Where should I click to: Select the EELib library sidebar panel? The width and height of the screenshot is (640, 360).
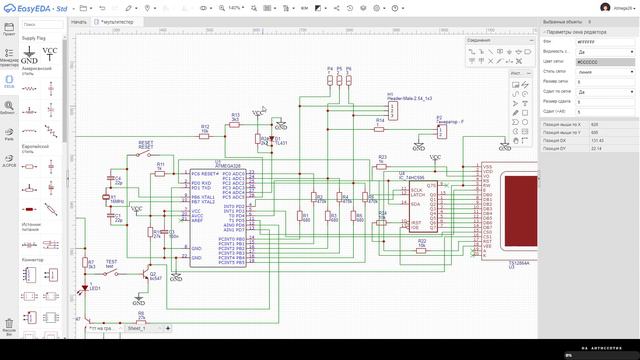(9, 82)
